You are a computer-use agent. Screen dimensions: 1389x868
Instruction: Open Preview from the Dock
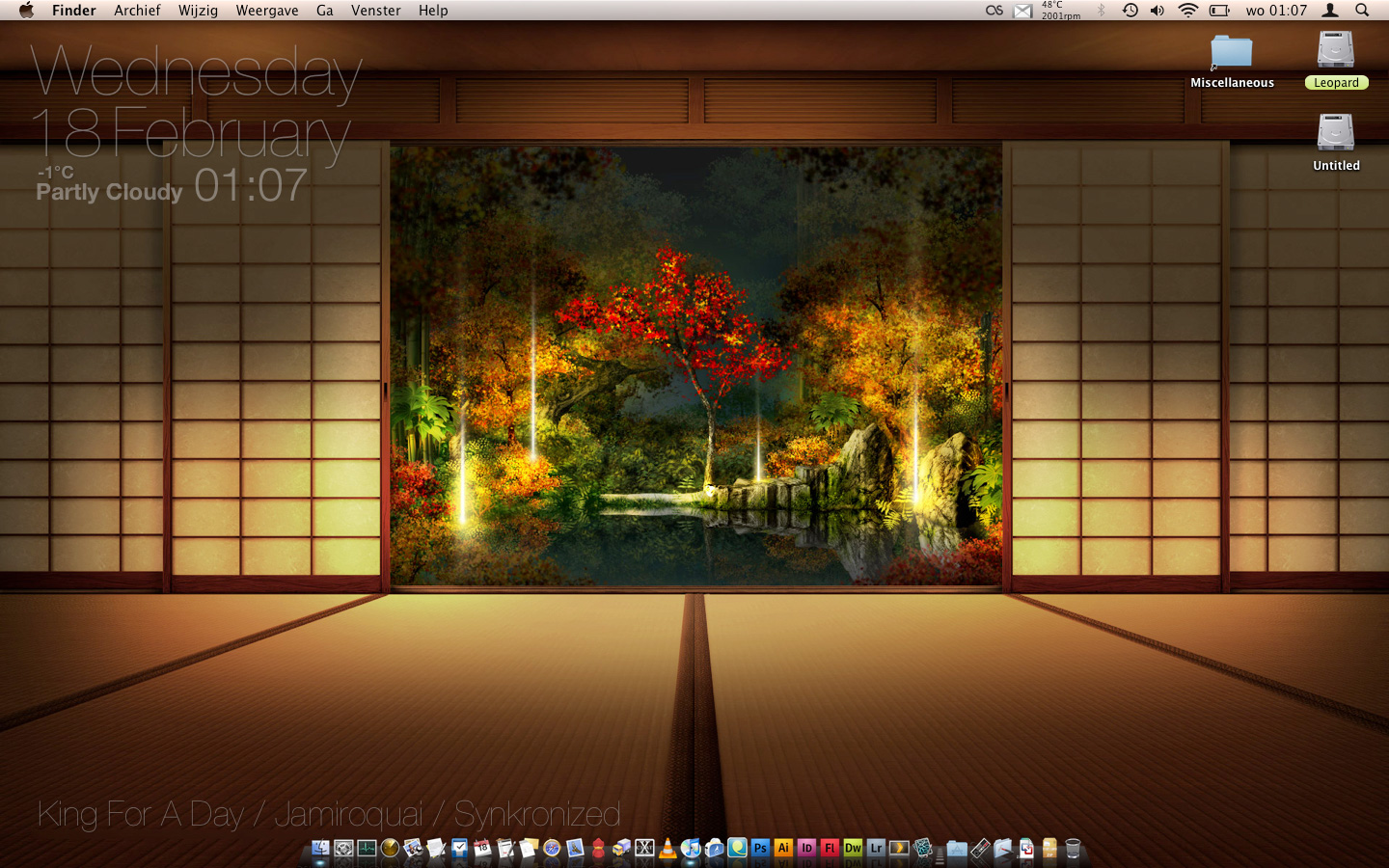[413, 849]
